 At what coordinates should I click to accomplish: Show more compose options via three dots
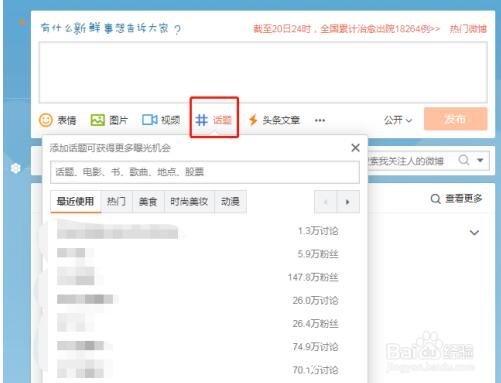[320, 120]
